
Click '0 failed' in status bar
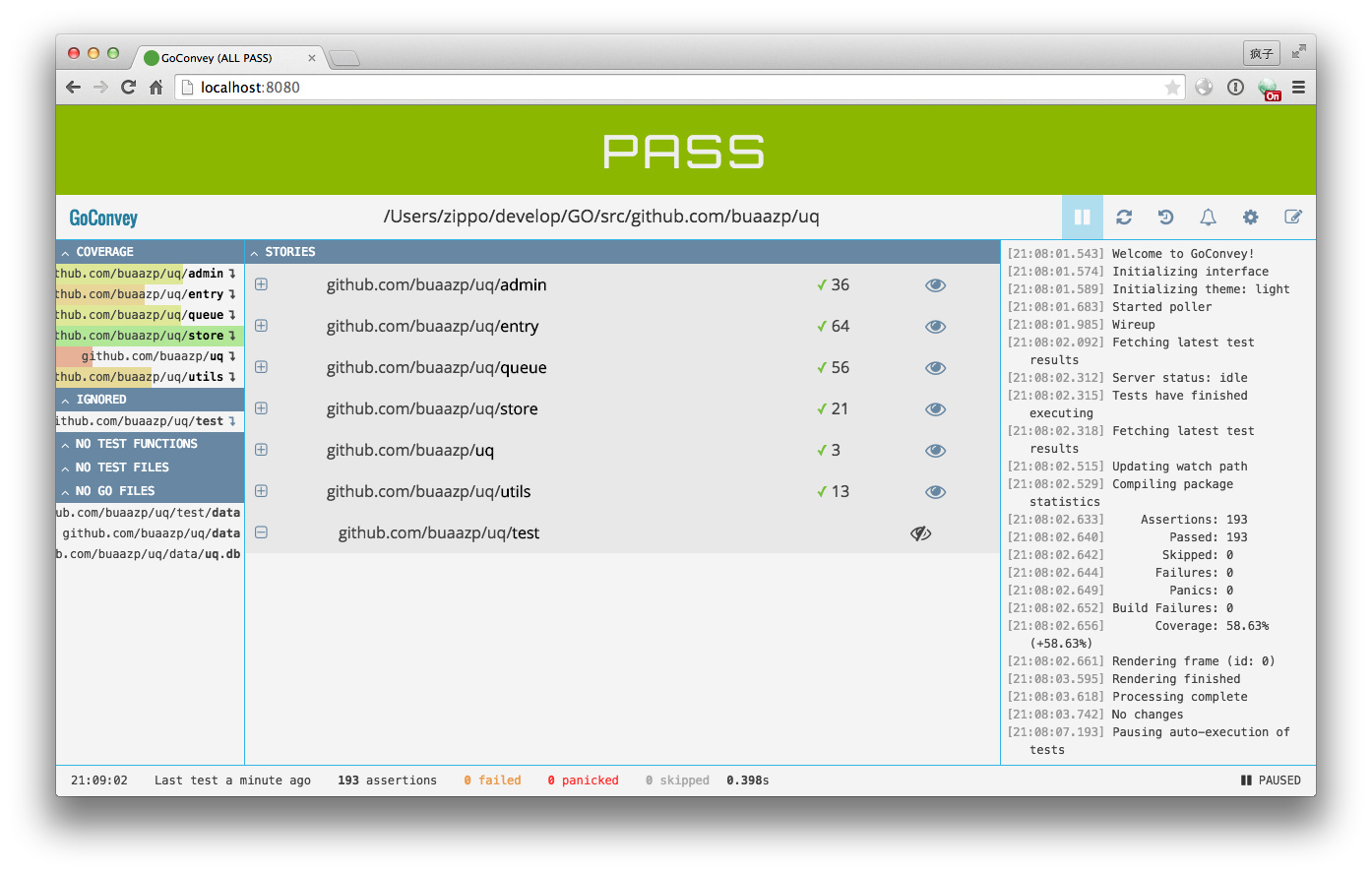click(492, 780)
